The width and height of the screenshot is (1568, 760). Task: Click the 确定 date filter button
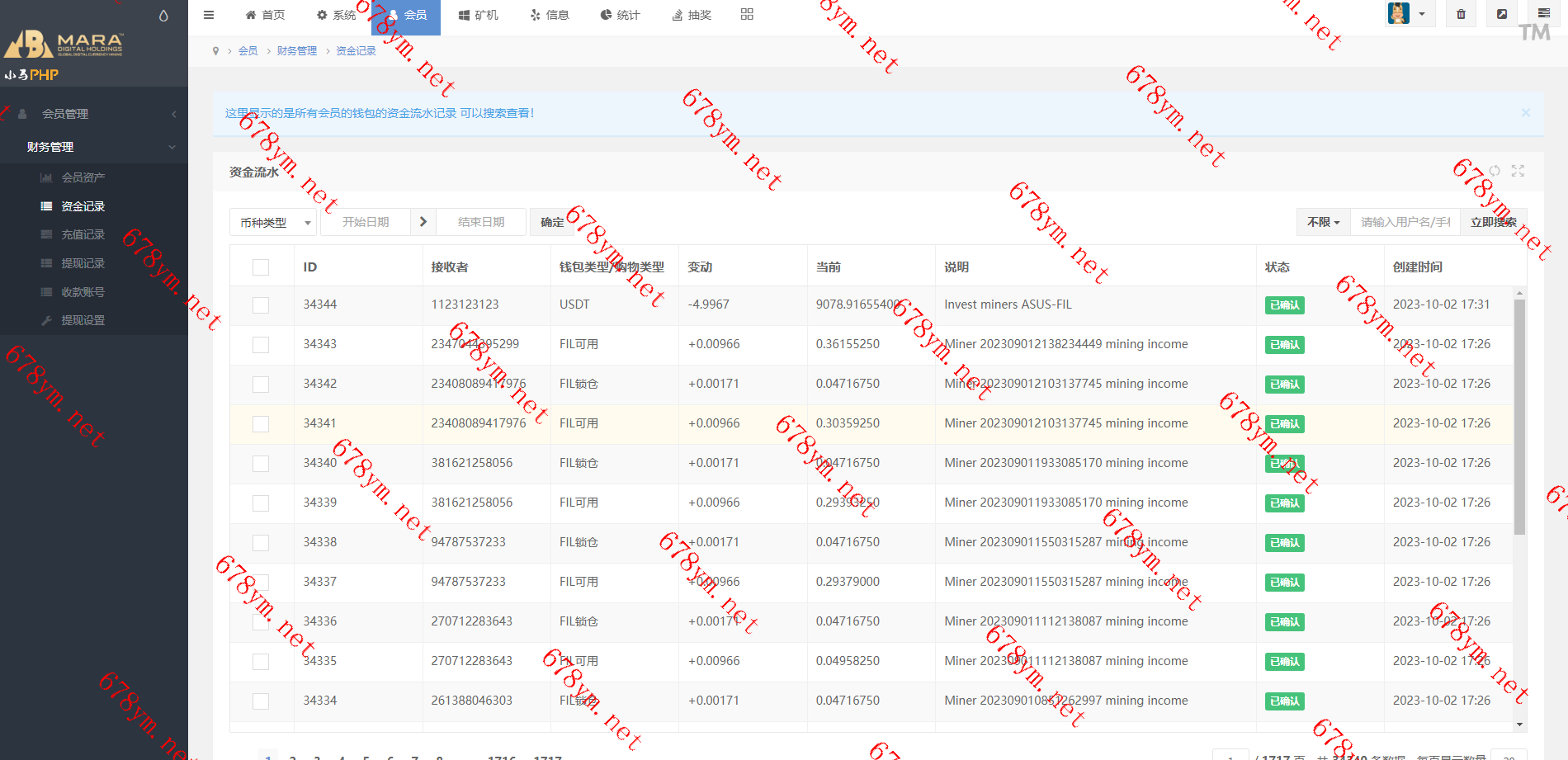tap(552, 222)
